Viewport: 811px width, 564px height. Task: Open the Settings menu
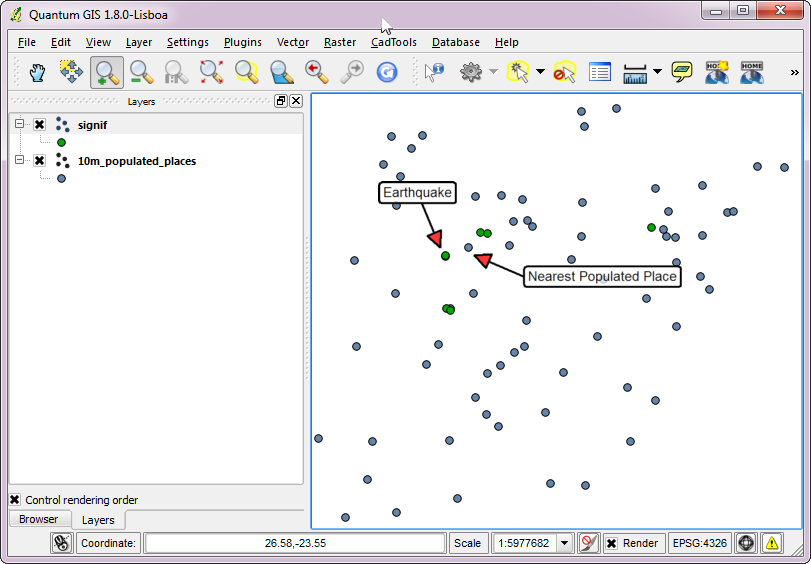coord(187,42)
